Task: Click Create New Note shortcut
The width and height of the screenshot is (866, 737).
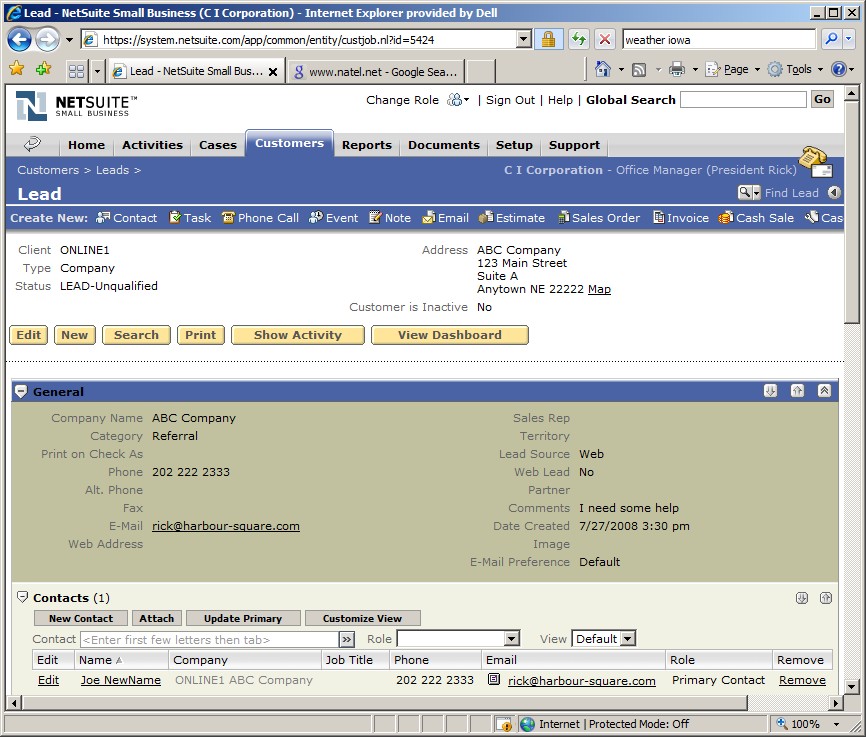Action: point(390,218)
